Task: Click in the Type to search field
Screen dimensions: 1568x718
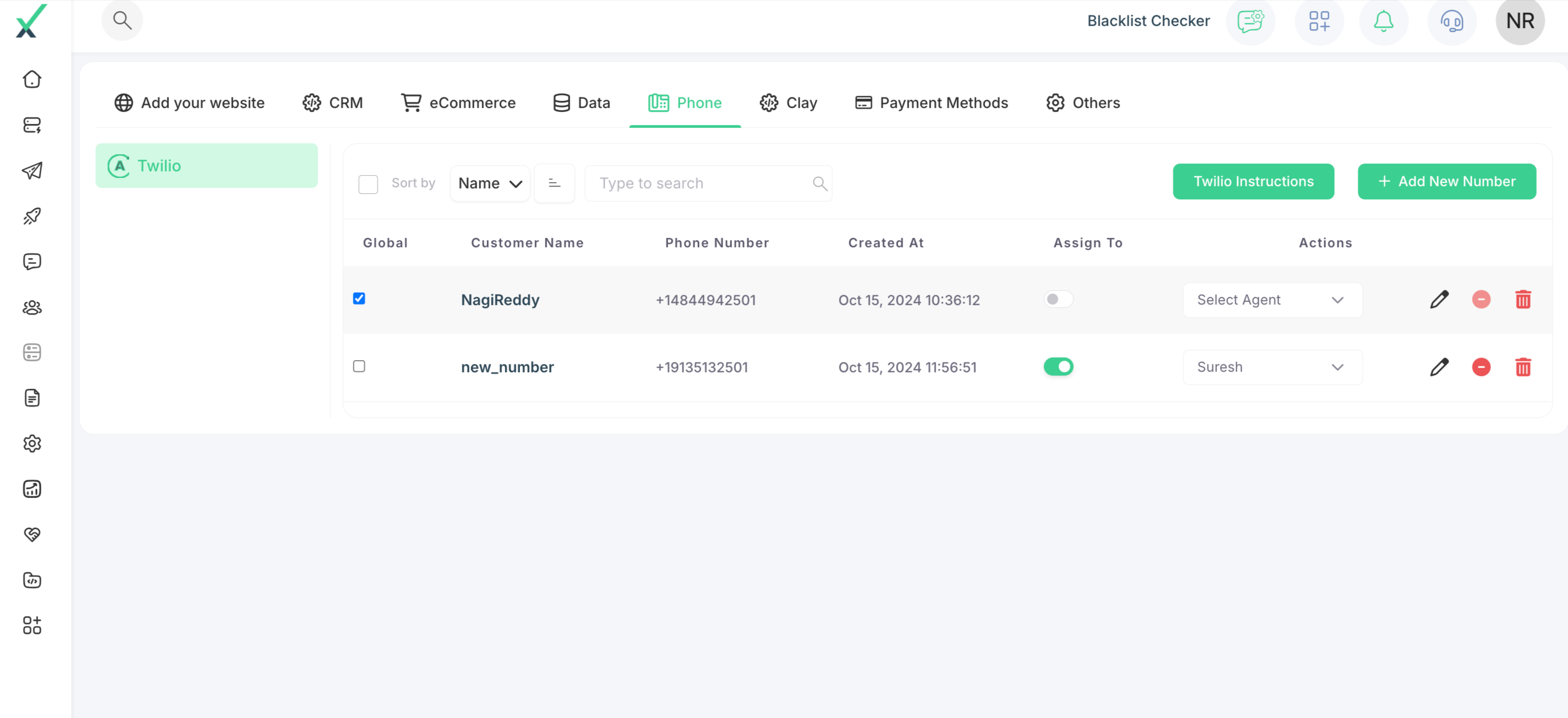Action: click(700, 183)
